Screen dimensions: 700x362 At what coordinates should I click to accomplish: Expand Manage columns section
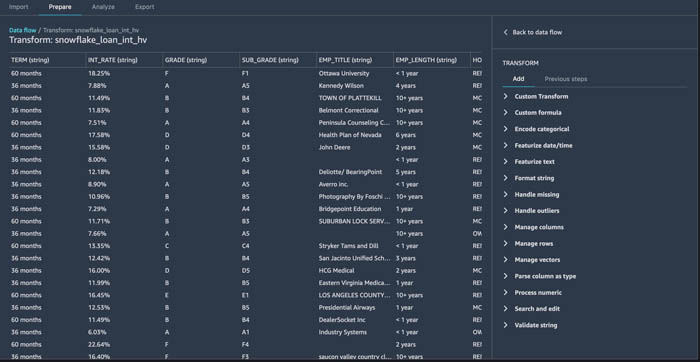[x=533, y=227]
